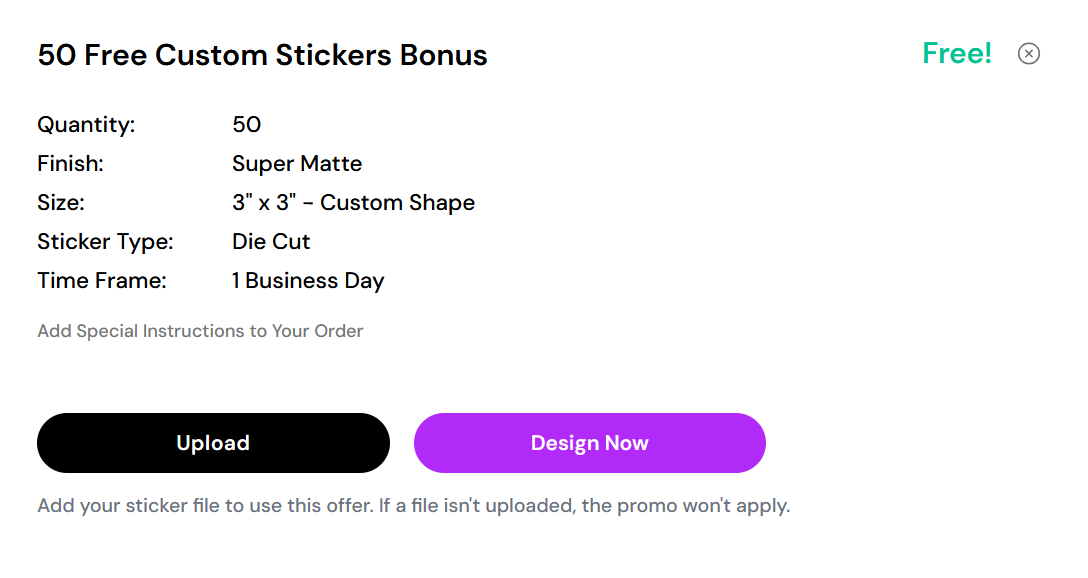The image size is (1088, 578).
Task: Click the Finish field label
Action: pos(70,164)
